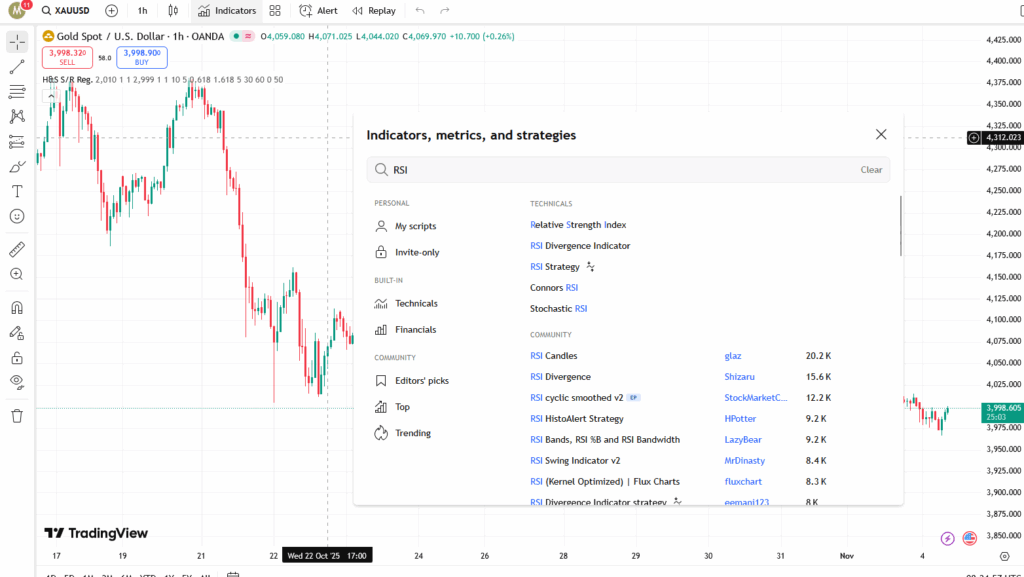Viewport: 1024px width, 577px height.
Task: Add Relative Strength Index indicator
Action: click(x=578, y=225)
